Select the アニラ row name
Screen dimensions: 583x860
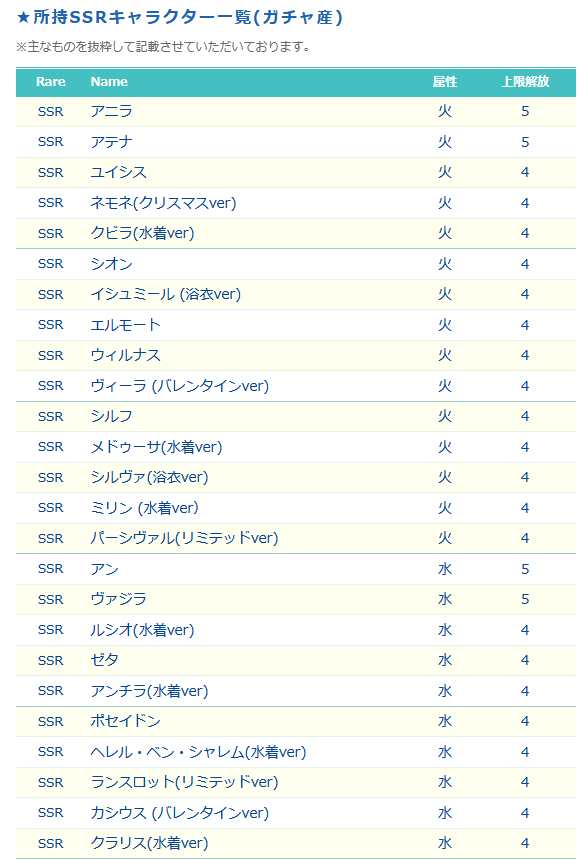[111, 111]
